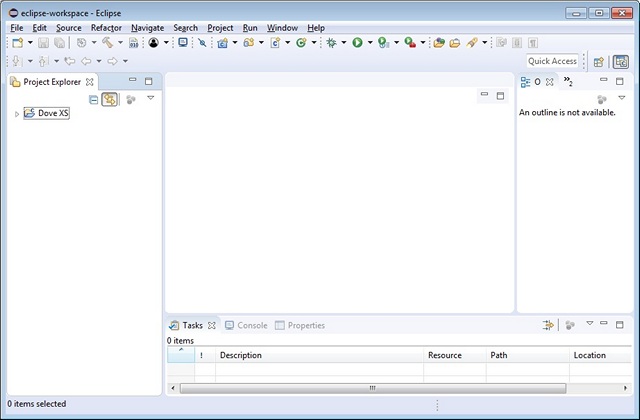Click the Next Annotation icon

point(16,61)
